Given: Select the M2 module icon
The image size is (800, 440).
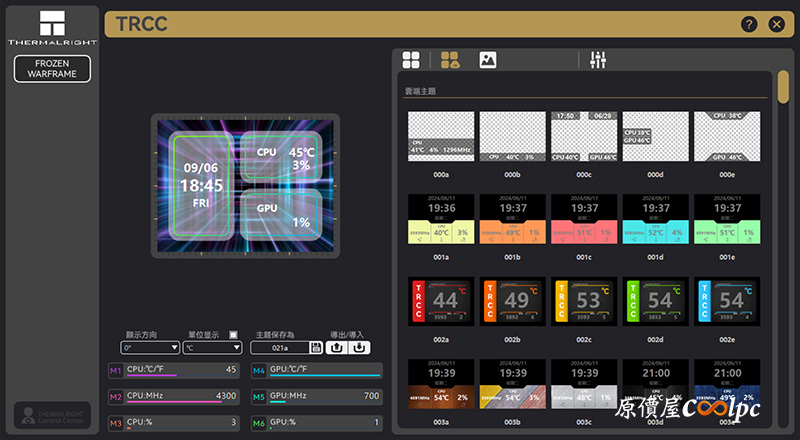Looking at the screenshot, I should click(x=116, y=397).
